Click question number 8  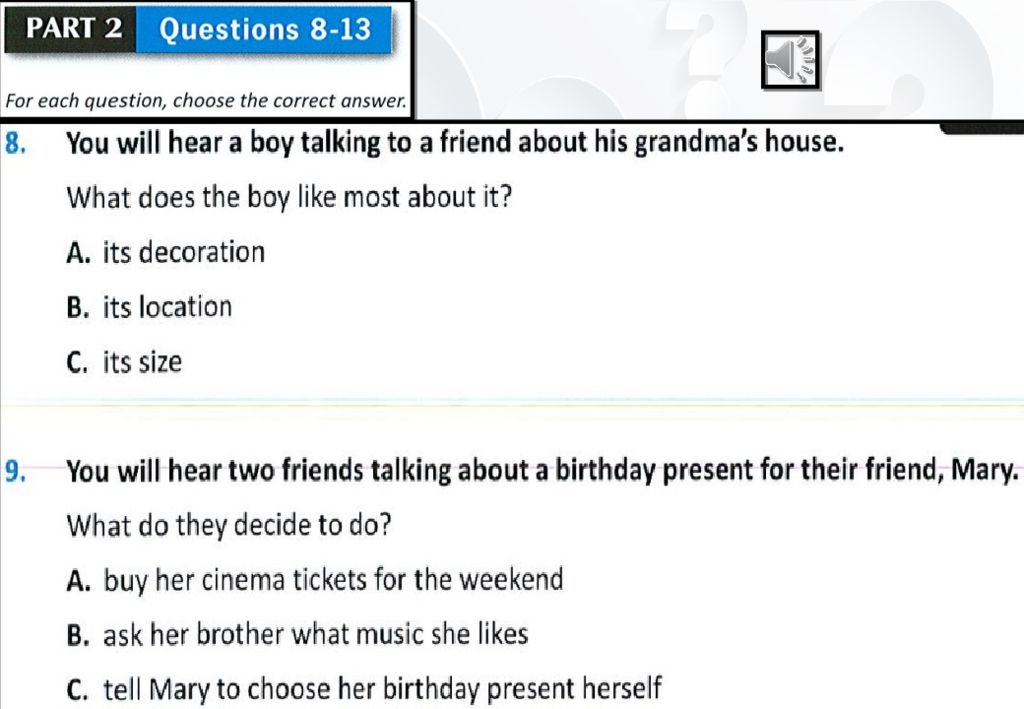pyautogui.click(x=16, y=143)
